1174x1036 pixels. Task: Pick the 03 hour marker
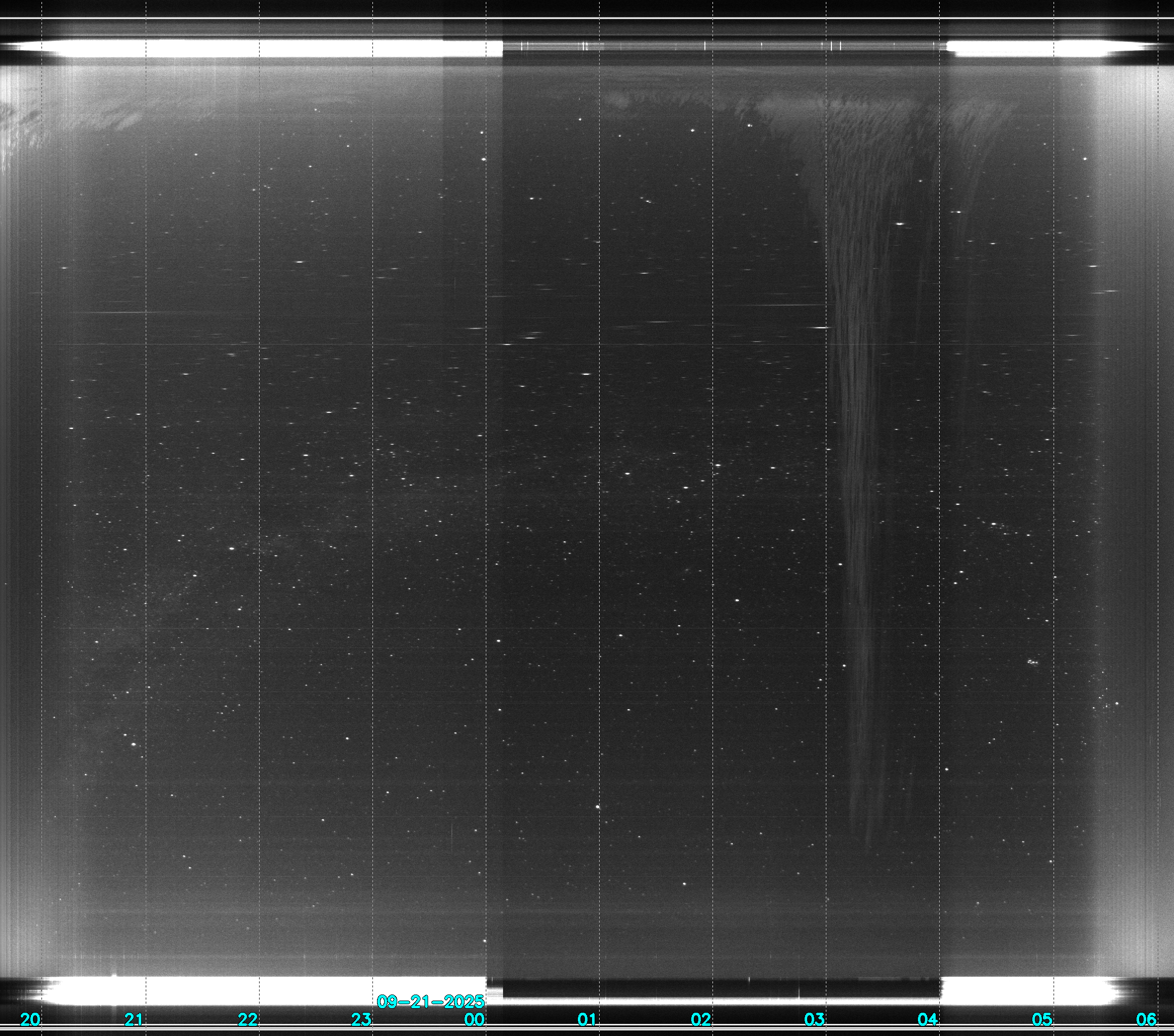click(814, 1019)
